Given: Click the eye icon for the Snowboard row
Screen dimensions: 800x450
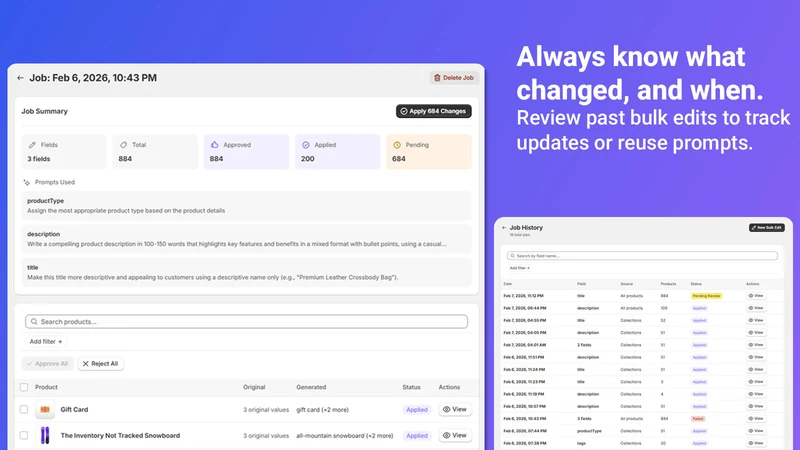Looking at the screenshot, I should click(446, 435).
